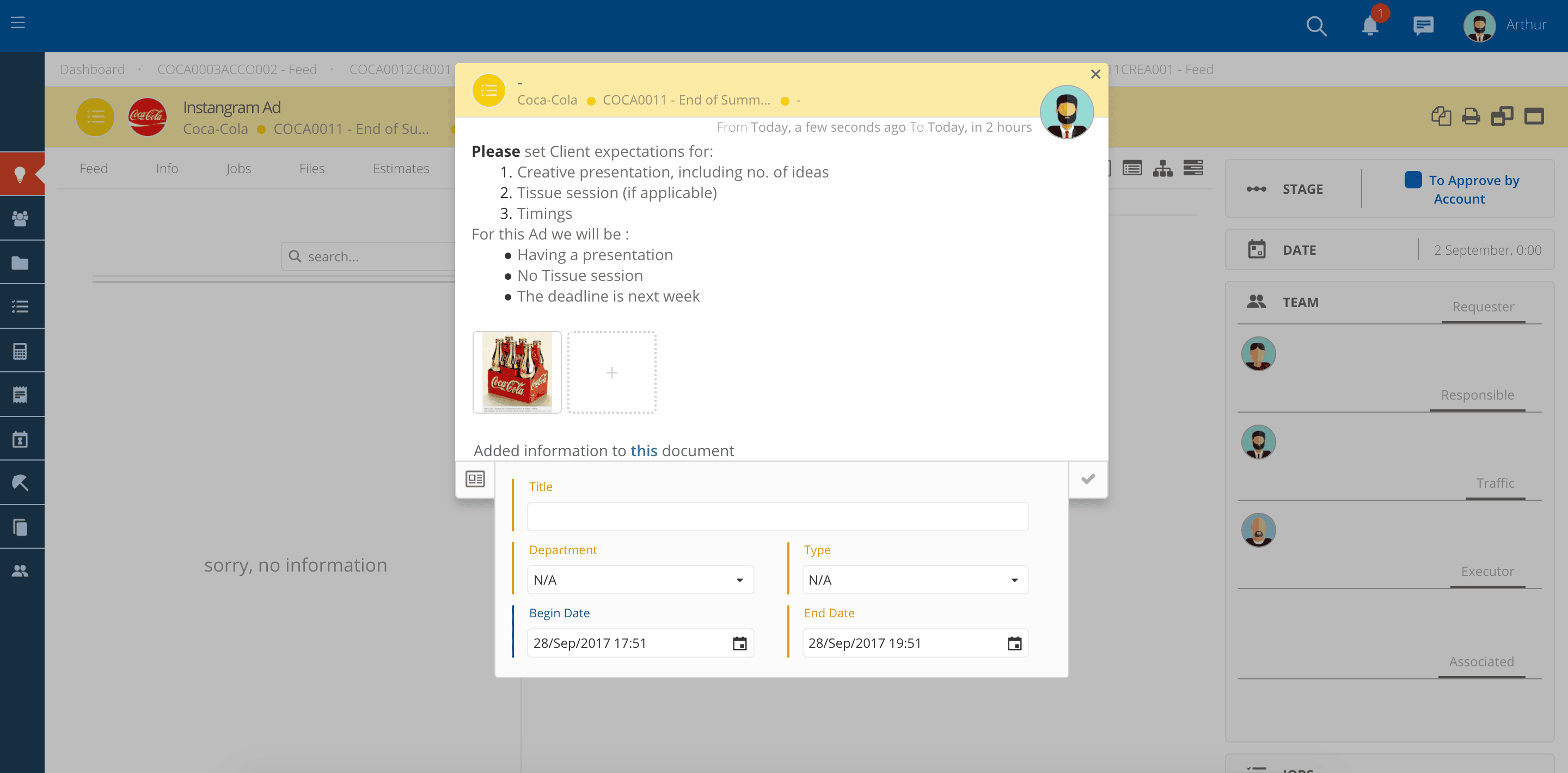
Task: Click the print icon in the header
Action: 1471,115
